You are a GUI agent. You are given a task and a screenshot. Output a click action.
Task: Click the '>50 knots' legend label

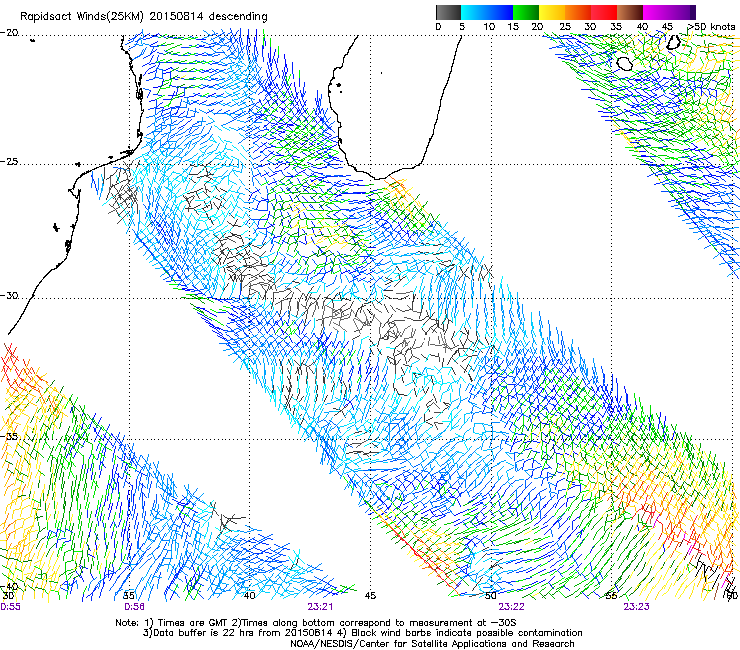click(711, 27)
